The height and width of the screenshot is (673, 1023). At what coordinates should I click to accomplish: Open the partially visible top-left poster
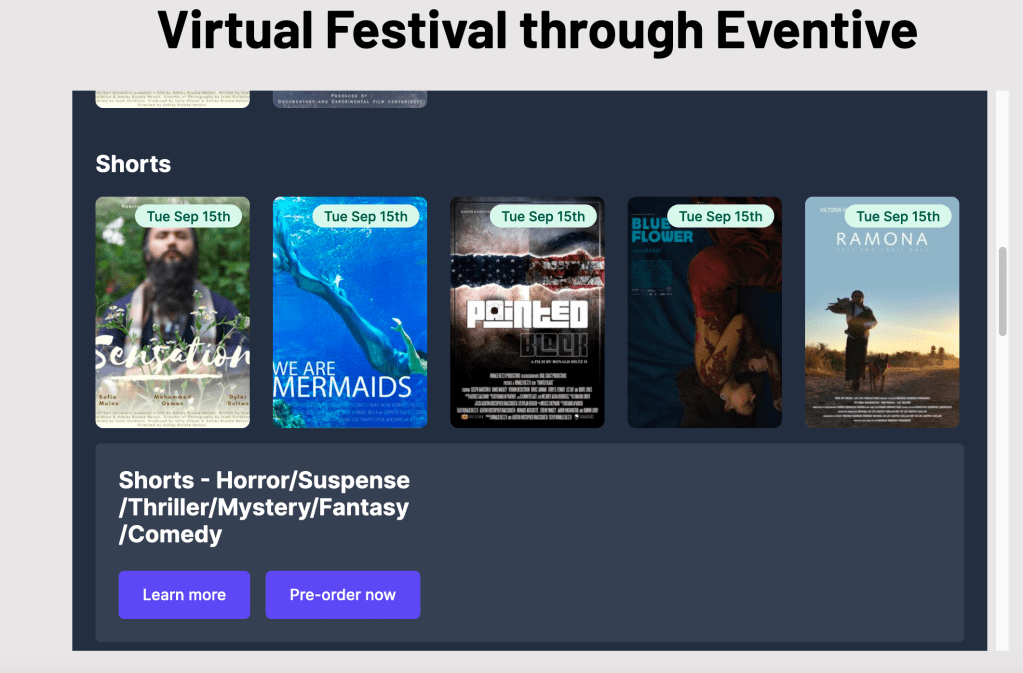pyautogui.click(x=172, y=99)
